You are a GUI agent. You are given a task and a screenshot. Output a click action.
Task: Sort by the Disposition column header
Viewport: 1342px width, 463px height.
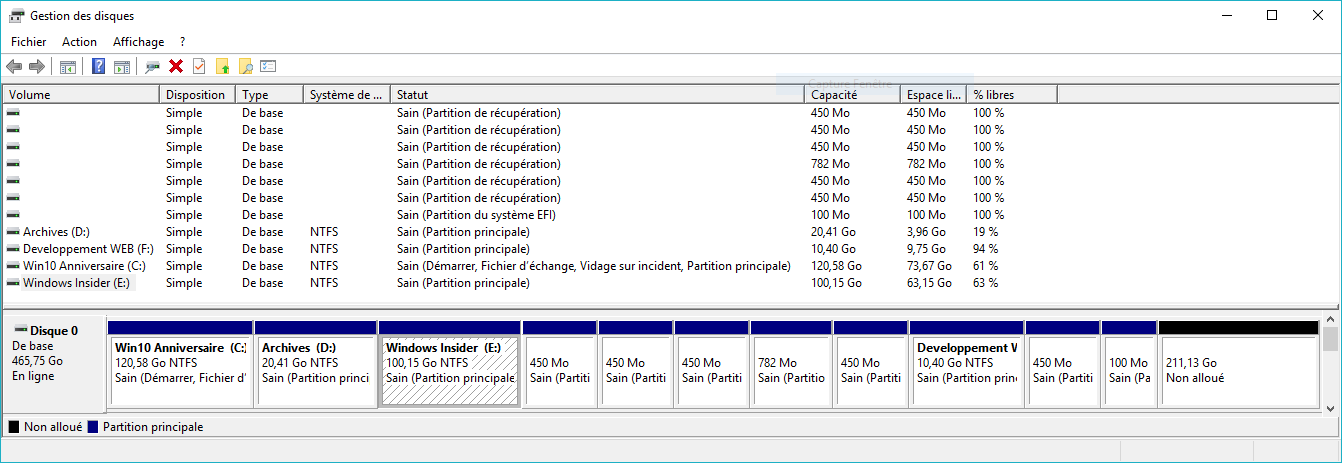point(197,95)
